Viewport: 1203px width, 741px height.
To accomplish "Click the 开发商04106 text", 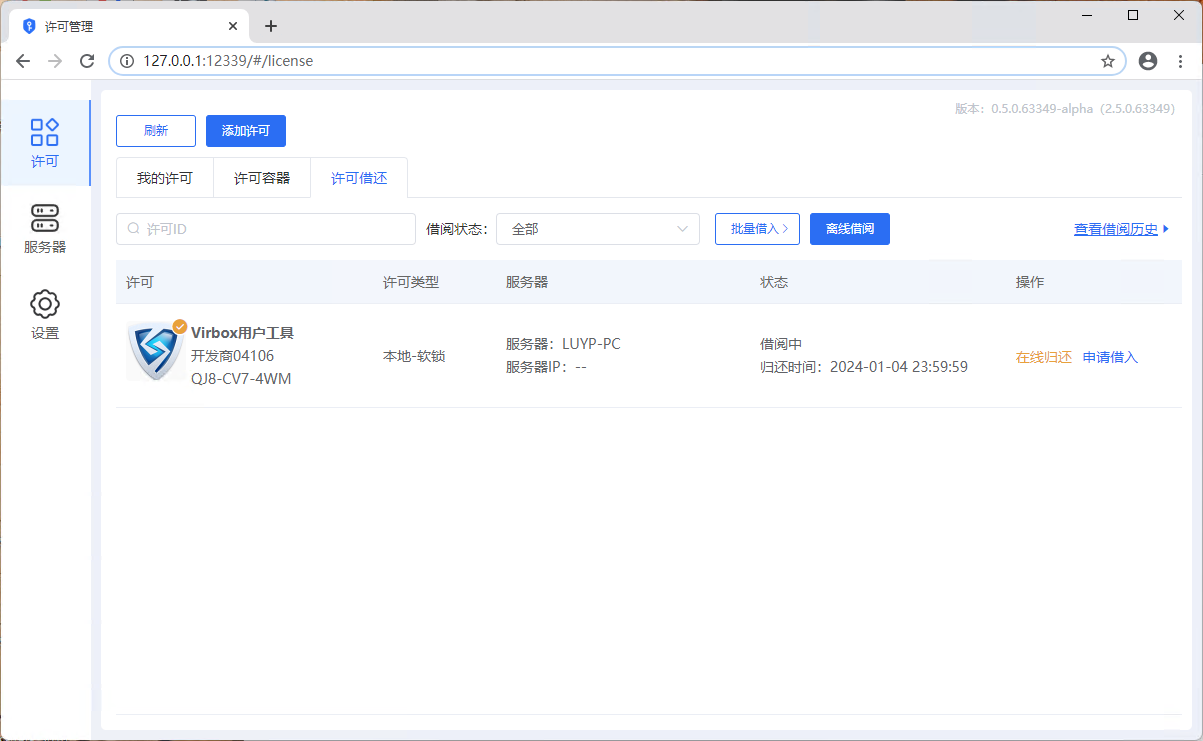I will tap(232, 355).
